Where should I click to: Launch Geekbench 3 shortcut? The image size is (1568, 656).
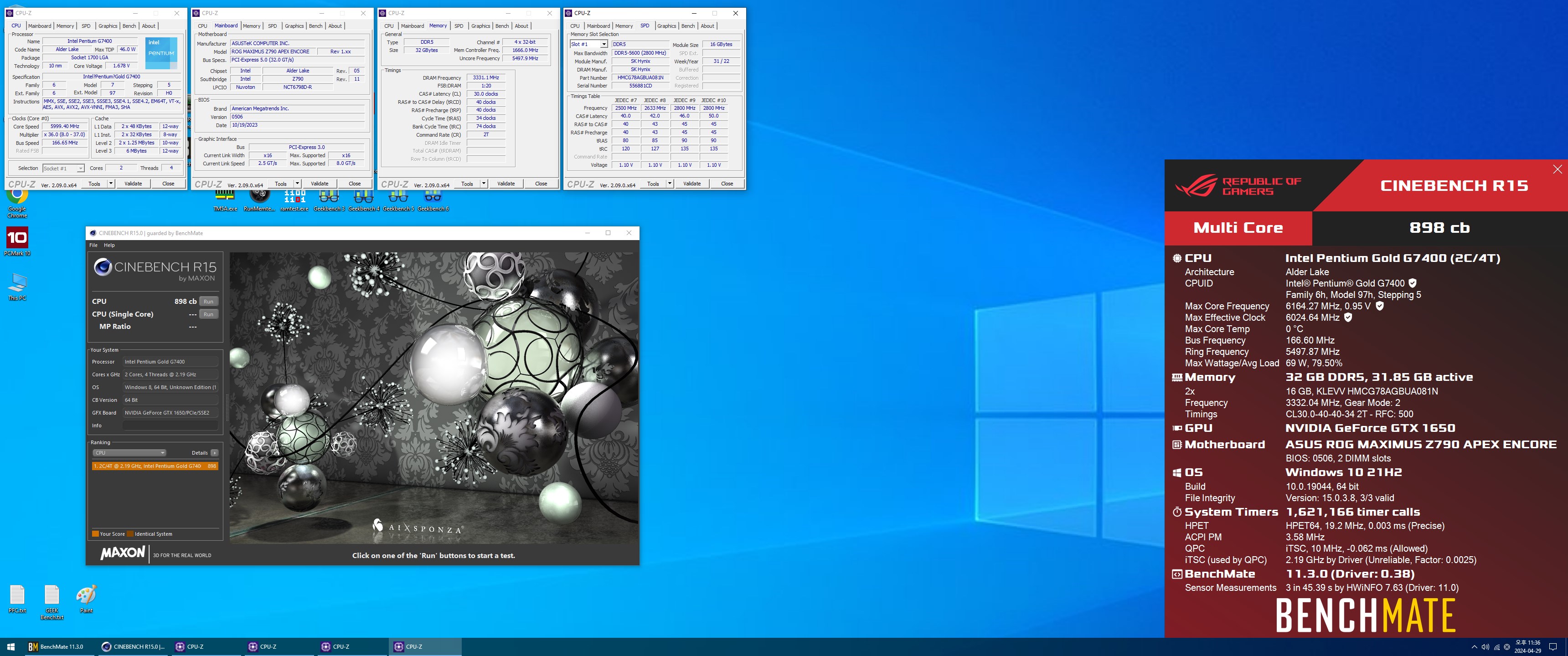(x=329, y=200)
